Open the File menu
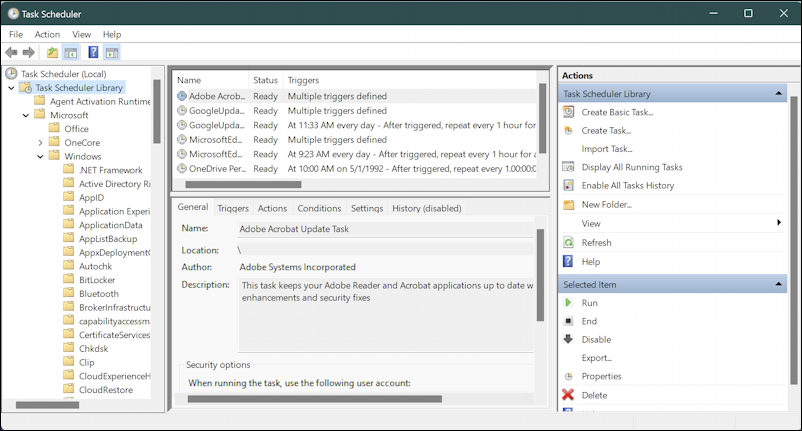Image resolution: width=802 pixels, height=431 pixels. [x=16, y=34]
